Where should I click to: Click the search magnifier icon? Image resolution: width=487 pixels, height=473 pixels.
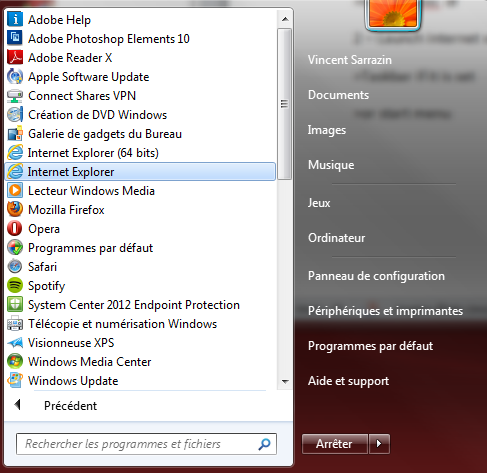click(x=264, y=444)
